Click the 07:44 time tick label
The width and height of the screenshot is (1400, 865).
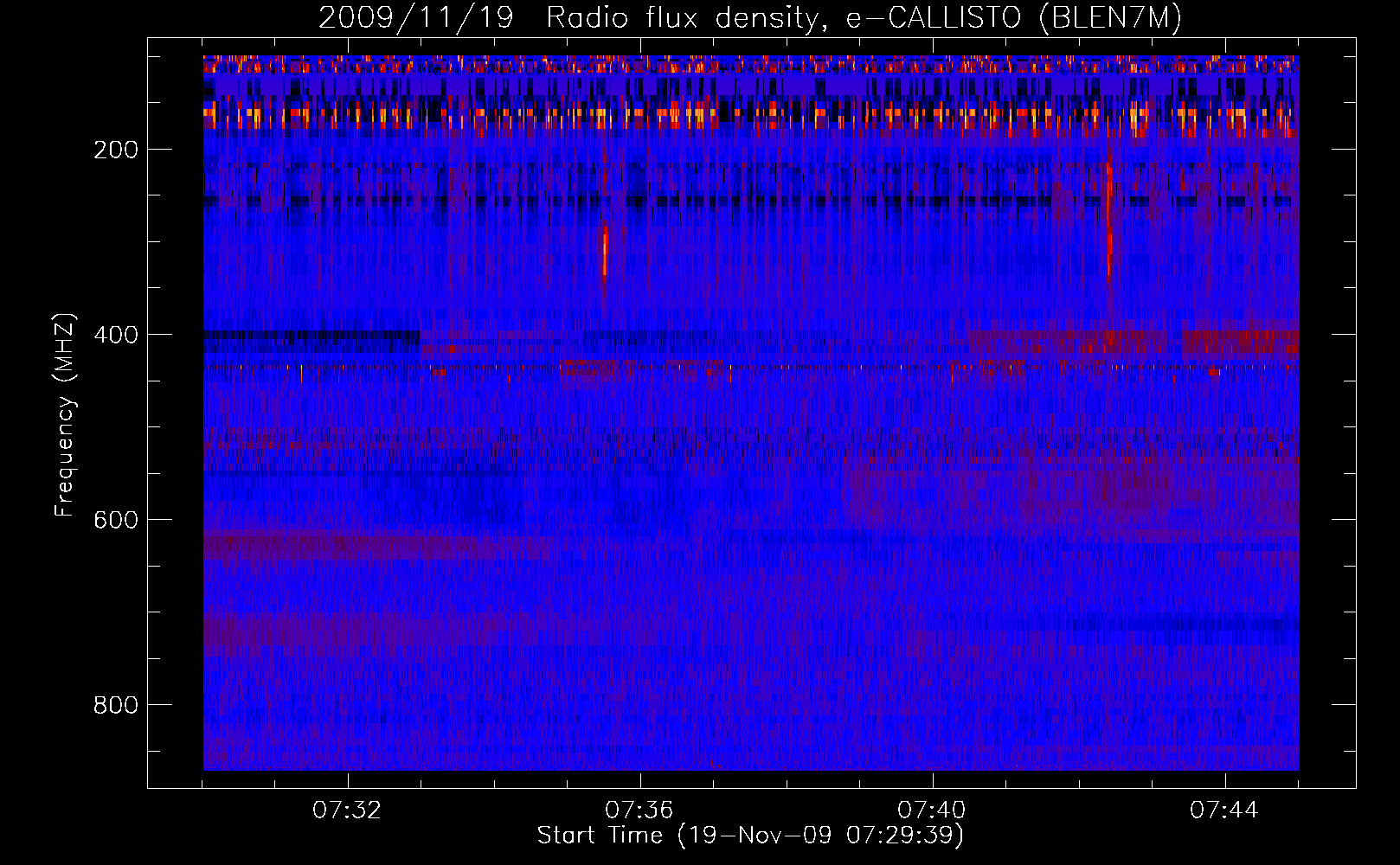pos(1224,811)
